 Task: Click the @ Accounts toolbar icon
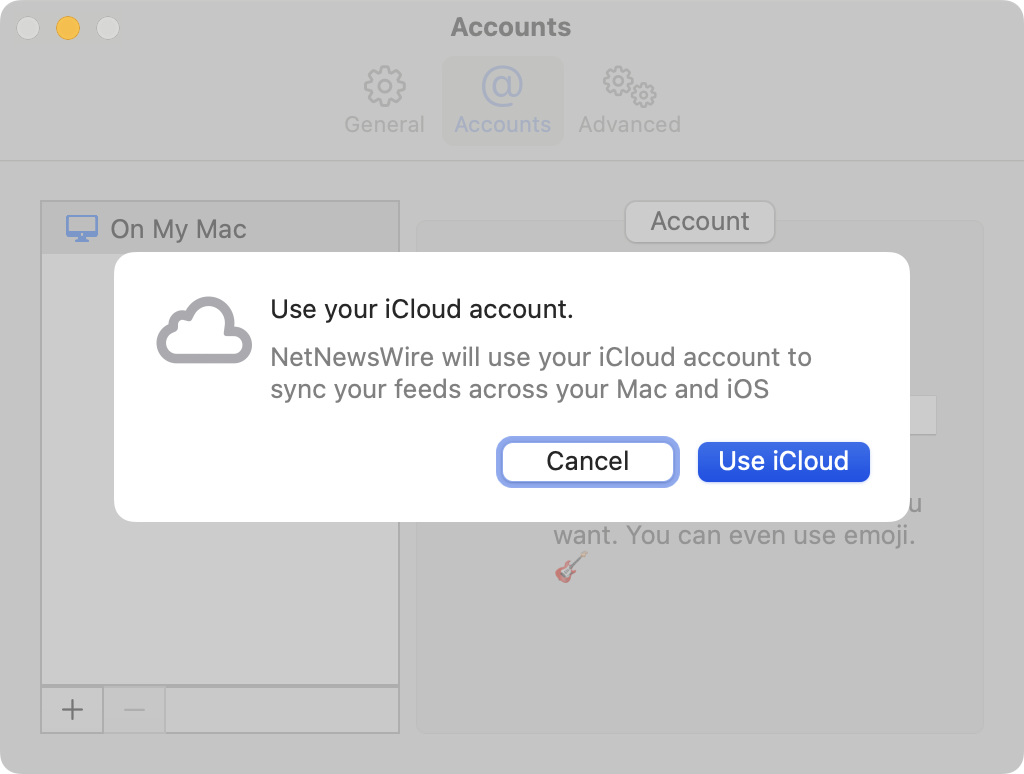(502, 87)
